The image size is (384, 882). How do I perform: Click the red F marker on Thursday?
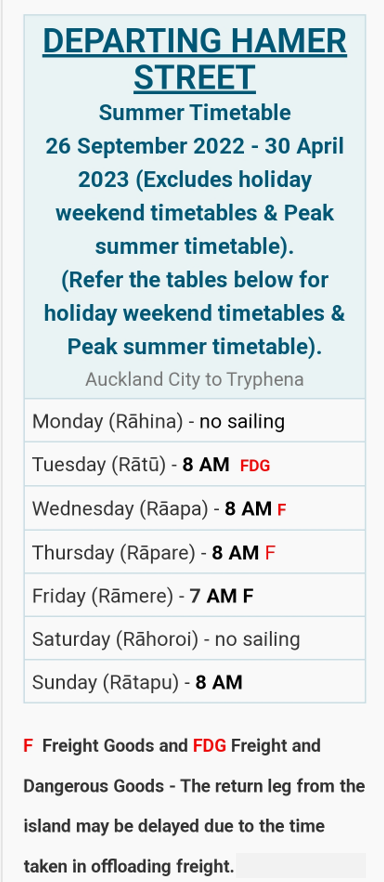pyautogui.click(x=270, y=553)
